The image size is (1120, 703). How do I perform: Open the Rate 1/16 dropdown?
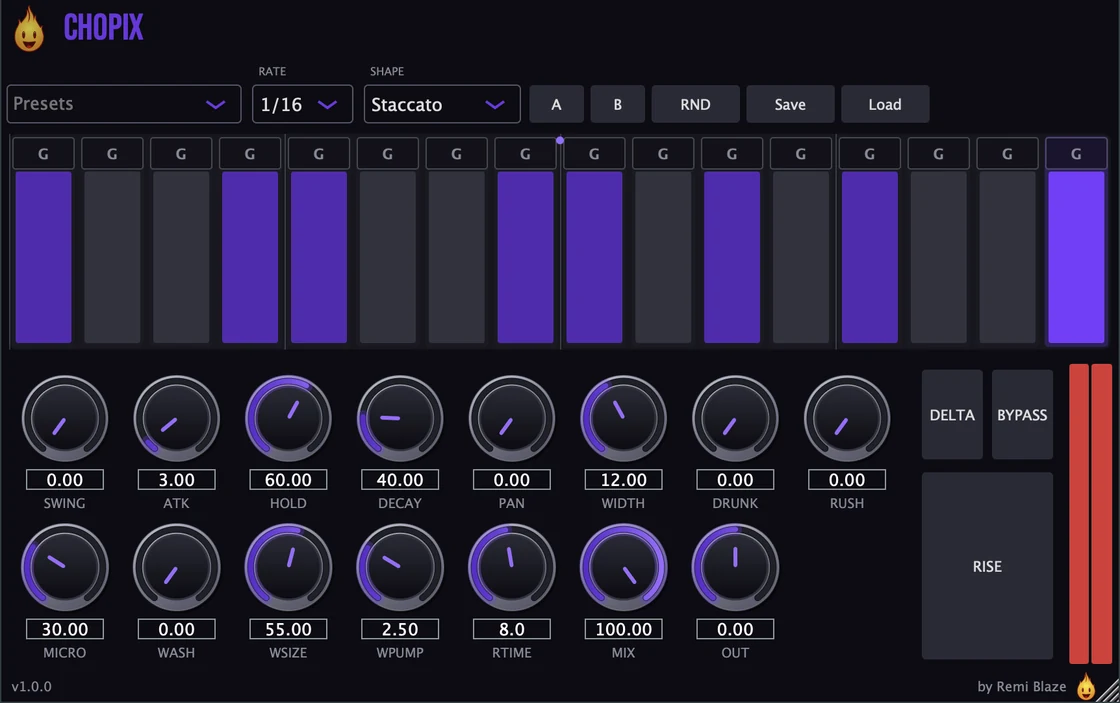[302, 104]
